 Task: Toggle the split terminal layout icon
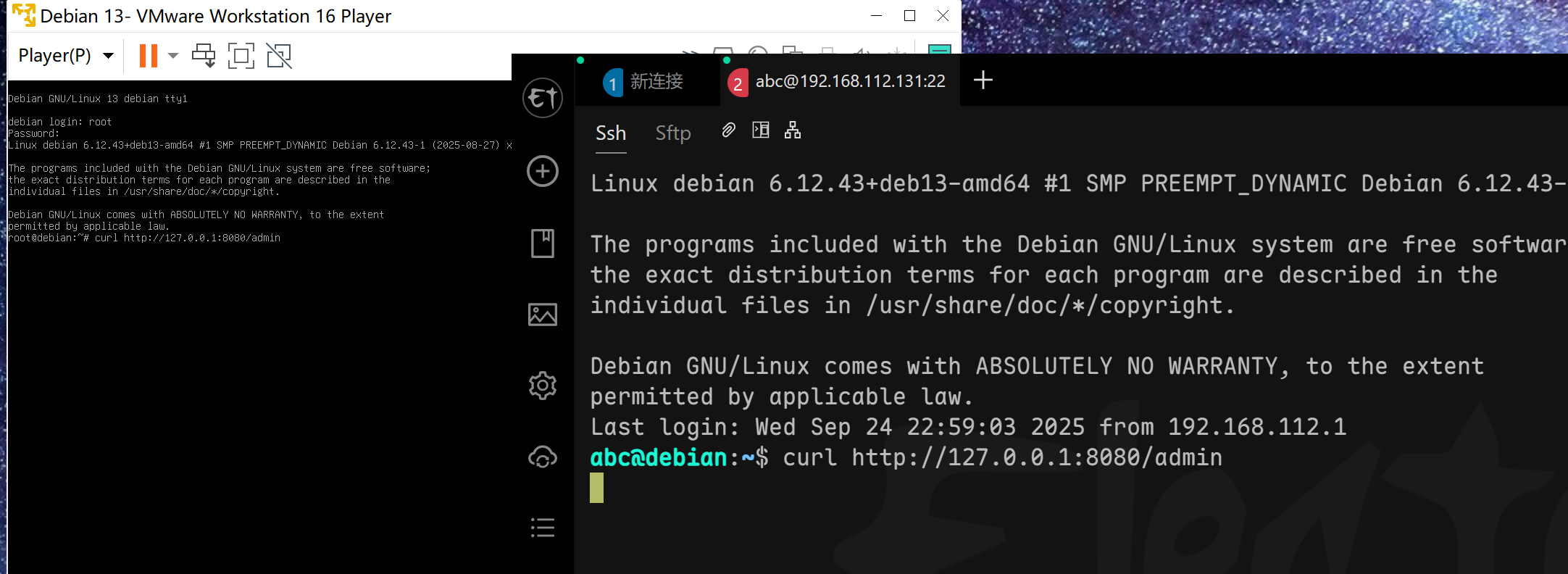[761, 130]
